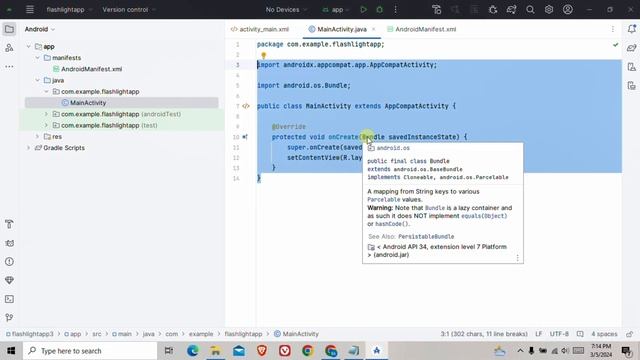Open Git version control sidebar icon
Image resolution: width=640 pixels, height=360 pixels.
[x=9, y=318]
